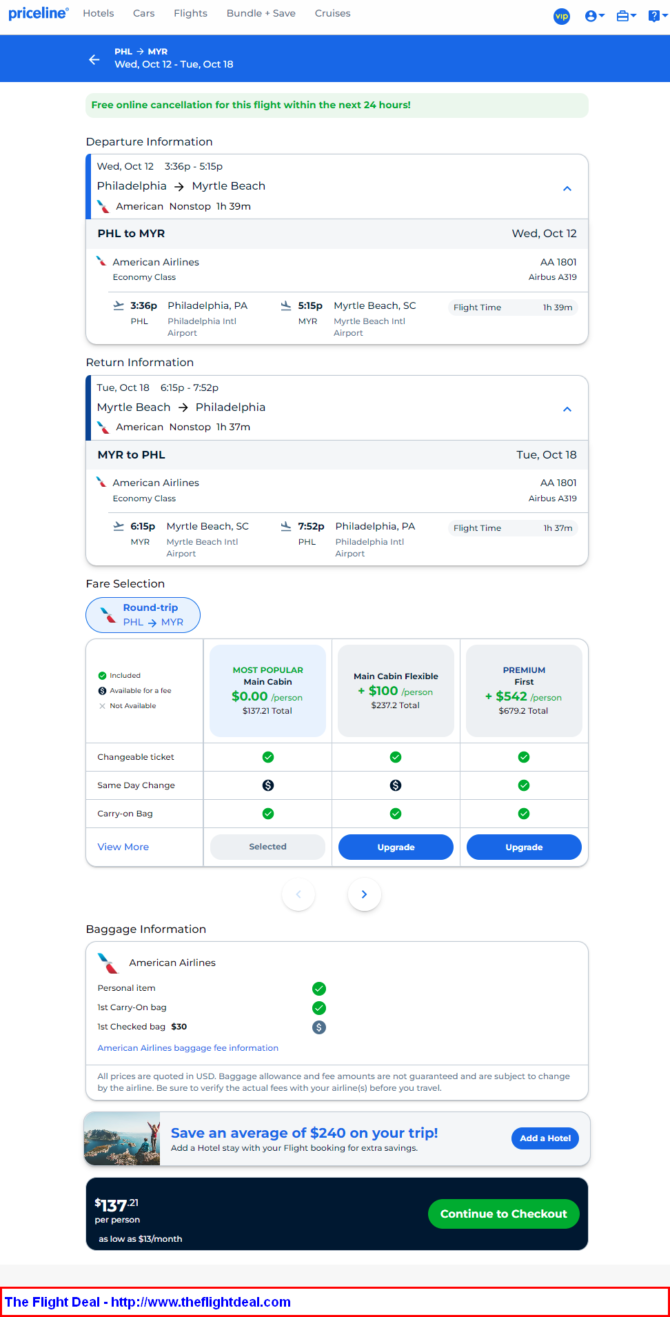This screenshot has height=1317, width=670.
Task: Click Same Day Change fee icon under Main Cabin Flexible
Action: coord(396,785)
